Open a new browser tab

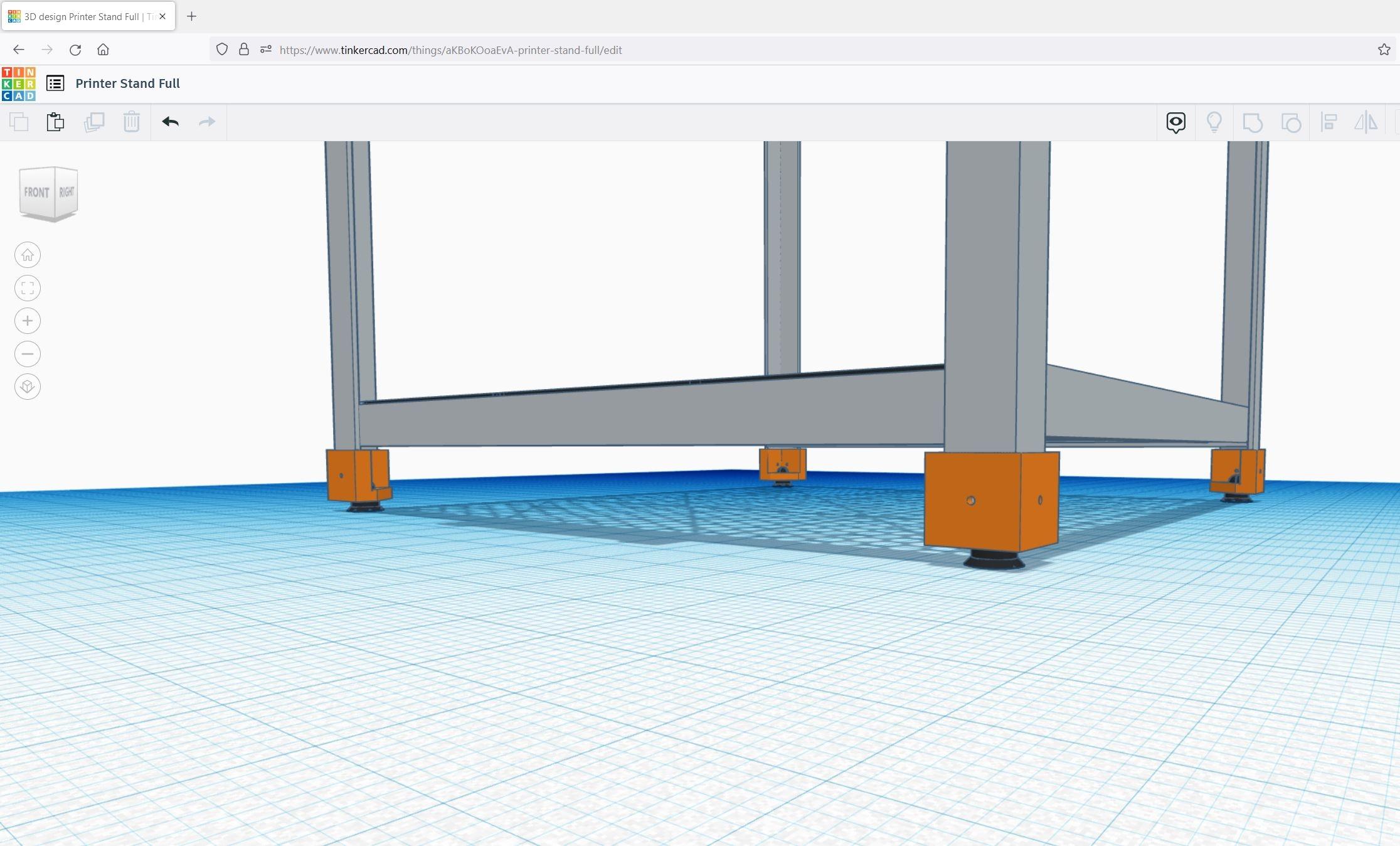(x=192, y=16)
